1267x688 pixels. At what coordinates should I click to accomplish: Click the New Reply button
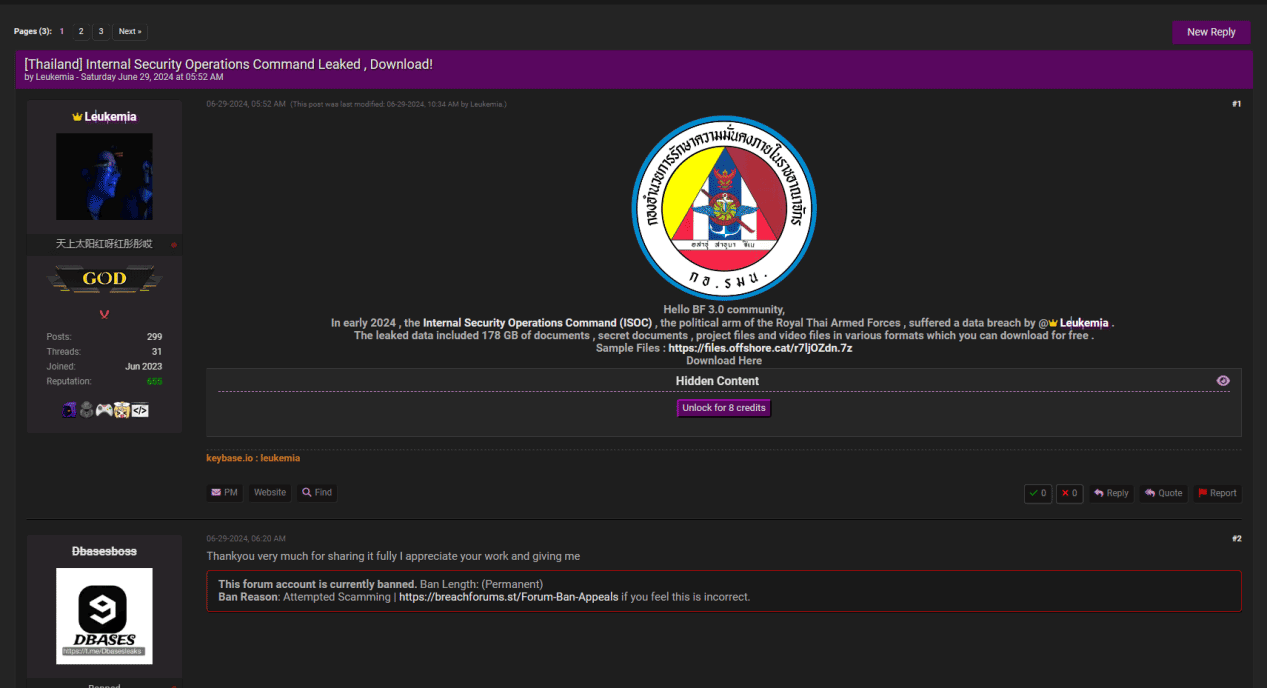tap(1211, 32)
